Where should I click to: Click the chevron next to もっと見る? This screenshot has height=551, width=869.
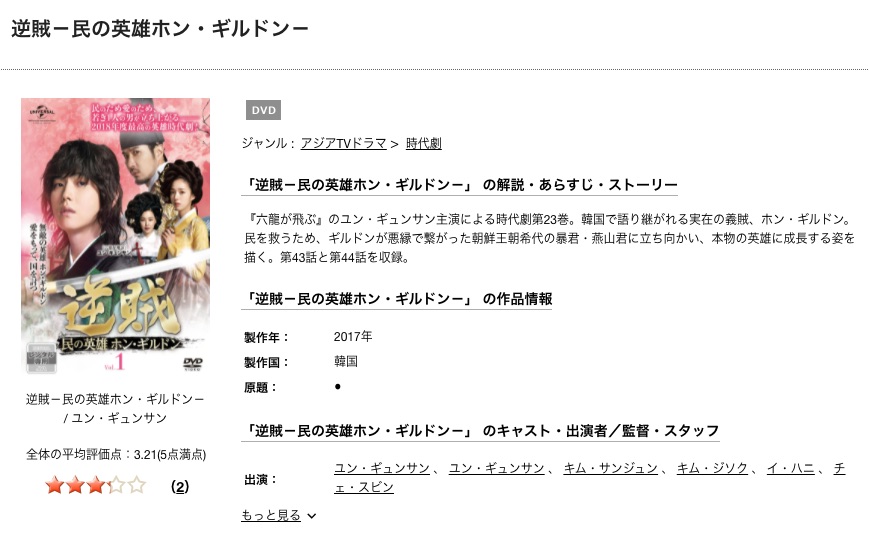[312, 516]
